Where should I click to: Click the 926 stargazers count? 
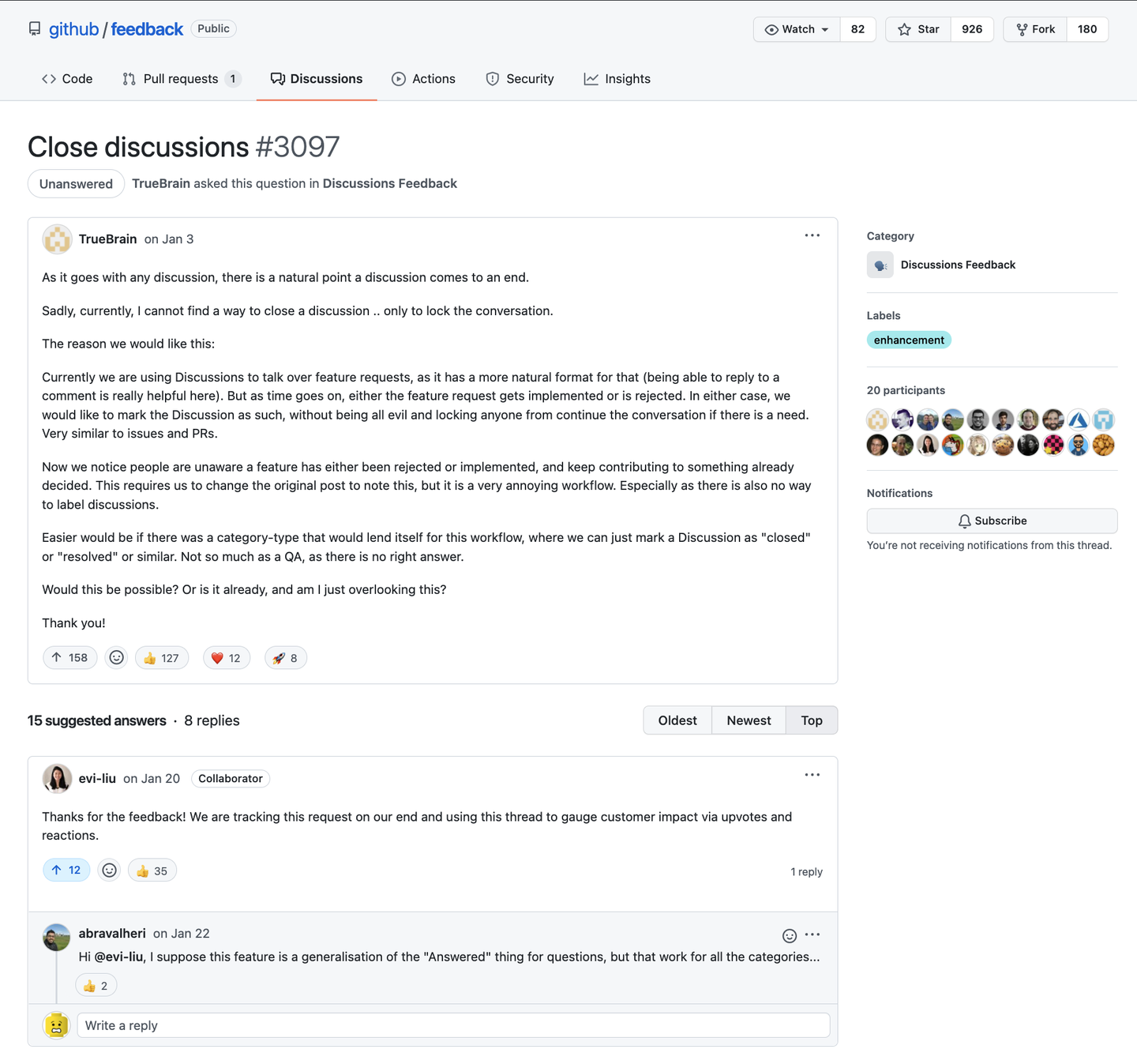tap(972, 29)
